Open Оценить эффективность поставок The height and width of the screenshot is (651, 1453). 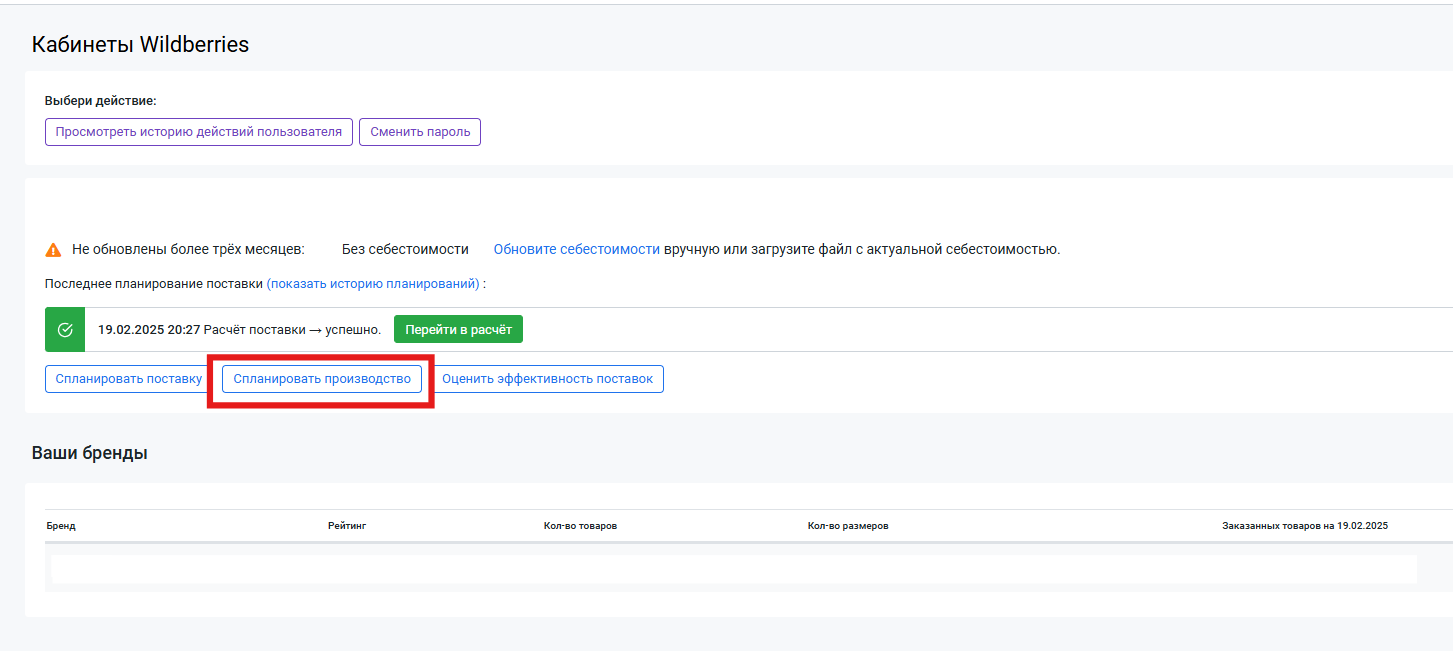pos(547,379)
